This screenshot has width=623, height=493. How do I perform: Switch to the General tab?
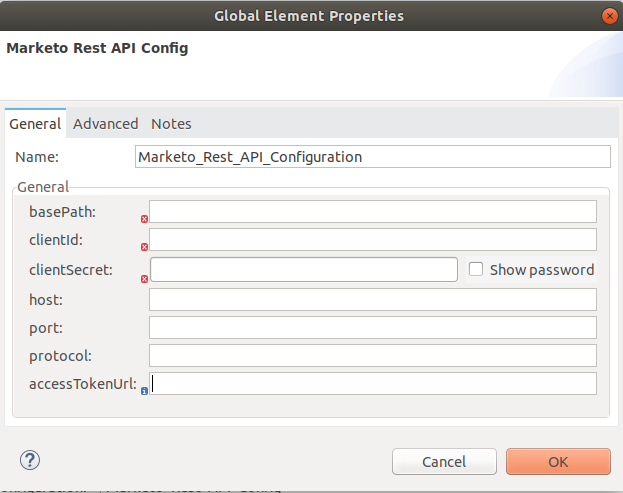(x=35, y=124)
